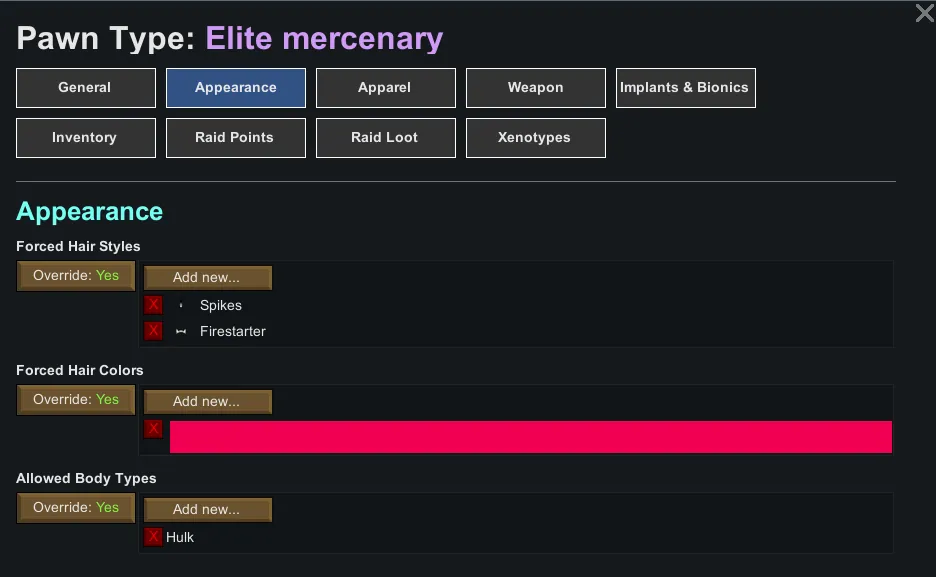The image size is (936, 577).
Task: Open Add new hair style list
Action: pos(207,277)
